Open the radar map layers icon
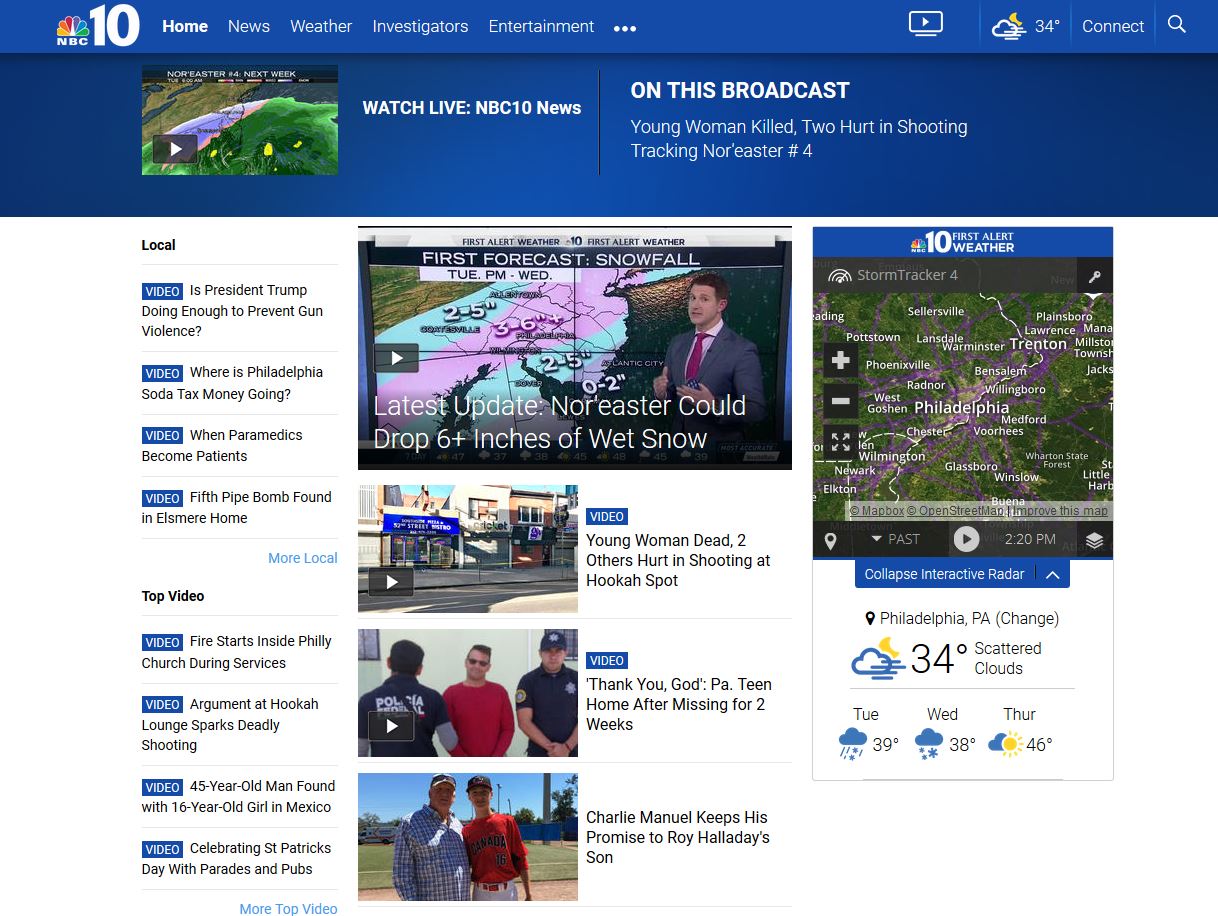The width and height of the screenshot is (1218, 916). tap(1095, 540)
